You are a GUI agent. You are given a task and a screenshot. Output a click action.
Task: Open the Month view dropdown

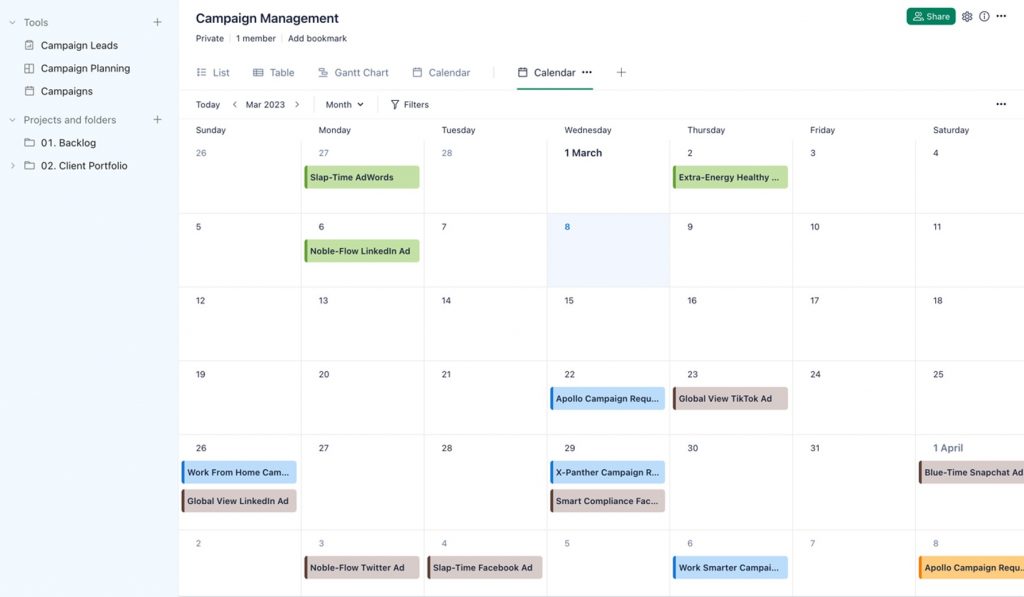click(345, 105)
